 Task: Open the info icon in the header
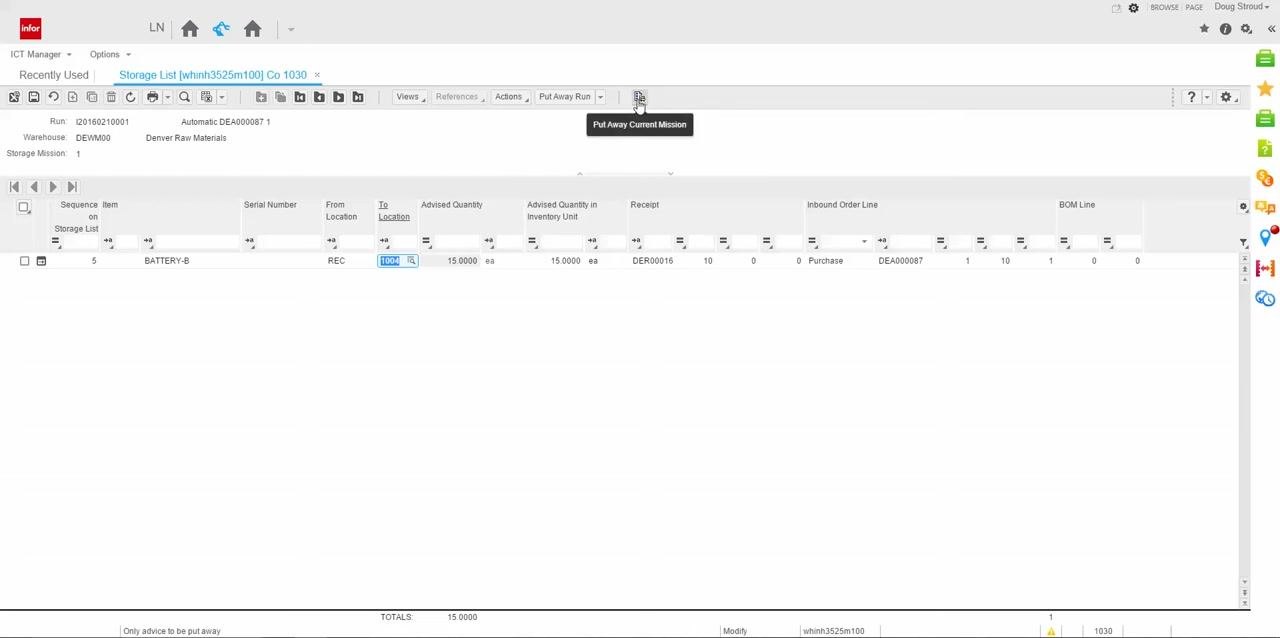pos(1225,29)
